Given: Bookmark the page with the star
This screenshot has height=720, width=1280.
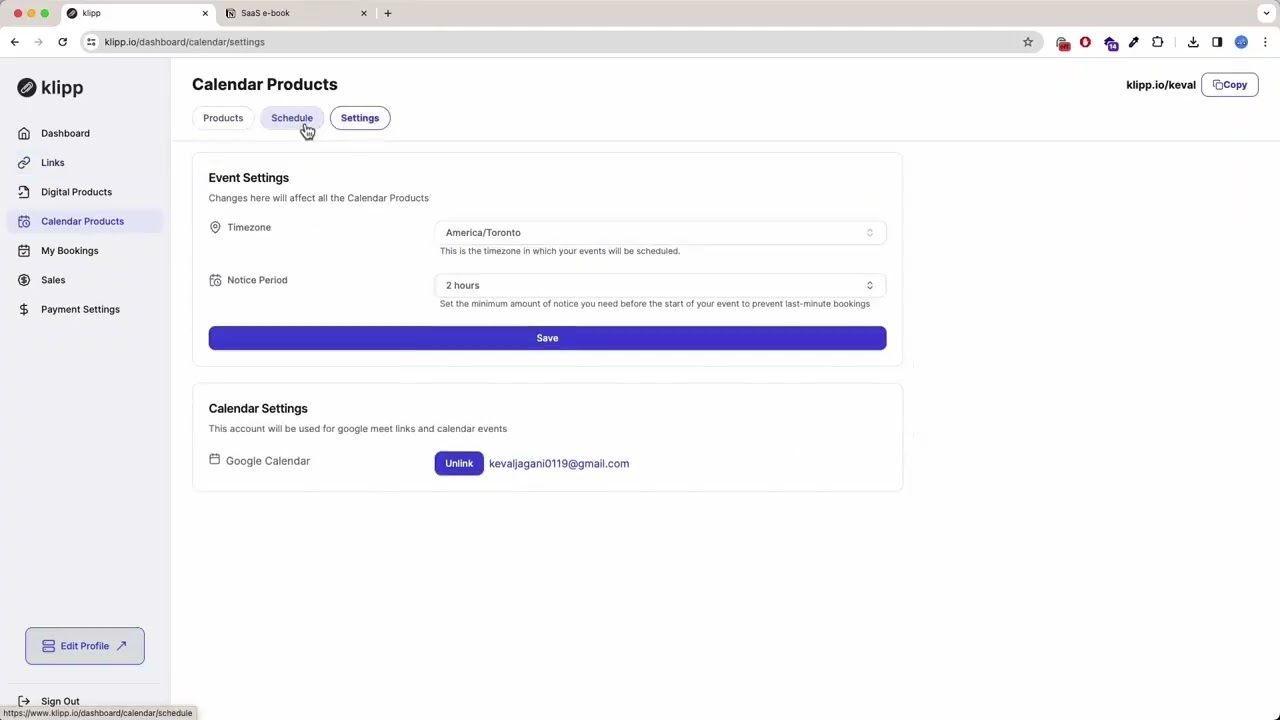Looking at the screenshot, I should pyautogui.click(x=1028, y=42).
